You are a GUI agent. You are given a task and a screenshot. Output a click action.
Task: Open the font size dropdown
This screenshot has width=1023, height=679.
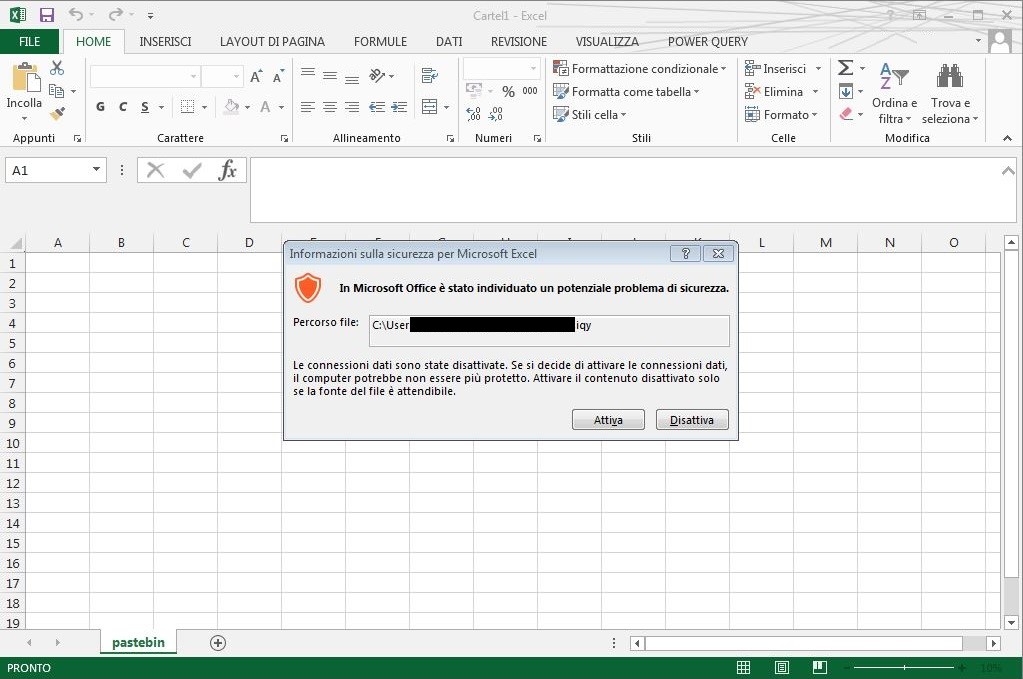pyautogui.click(x=236, y=76)
